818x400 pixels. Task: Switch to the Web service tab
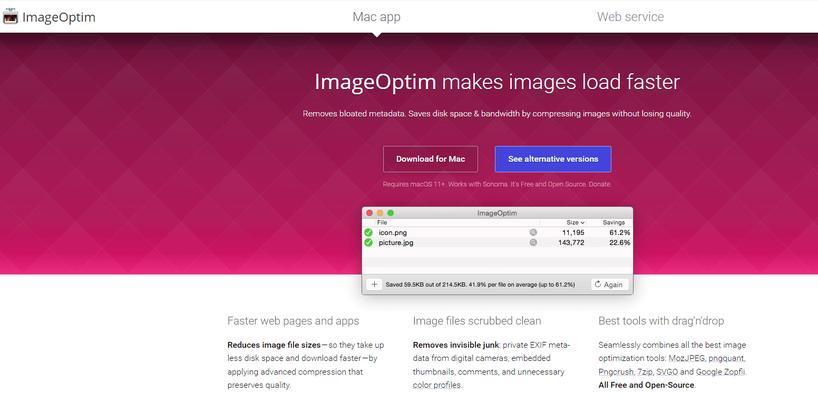(630, 17)
